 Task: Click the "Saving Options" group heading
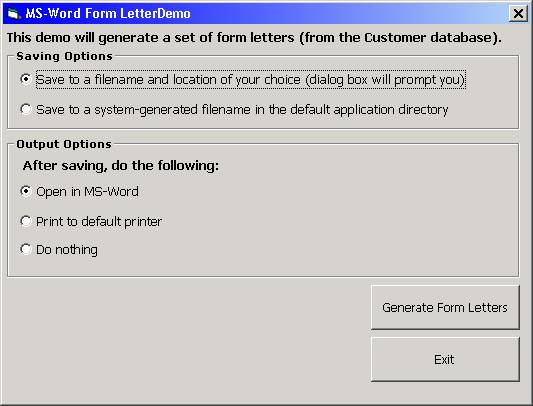[64, 56]
